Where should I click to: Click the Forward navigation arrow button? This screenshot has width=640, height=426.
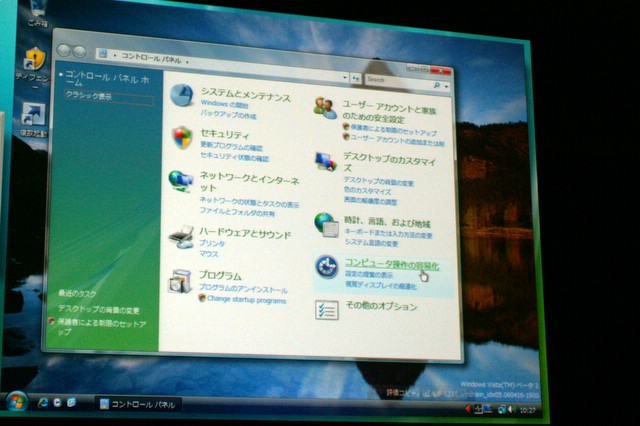point(78,51)
